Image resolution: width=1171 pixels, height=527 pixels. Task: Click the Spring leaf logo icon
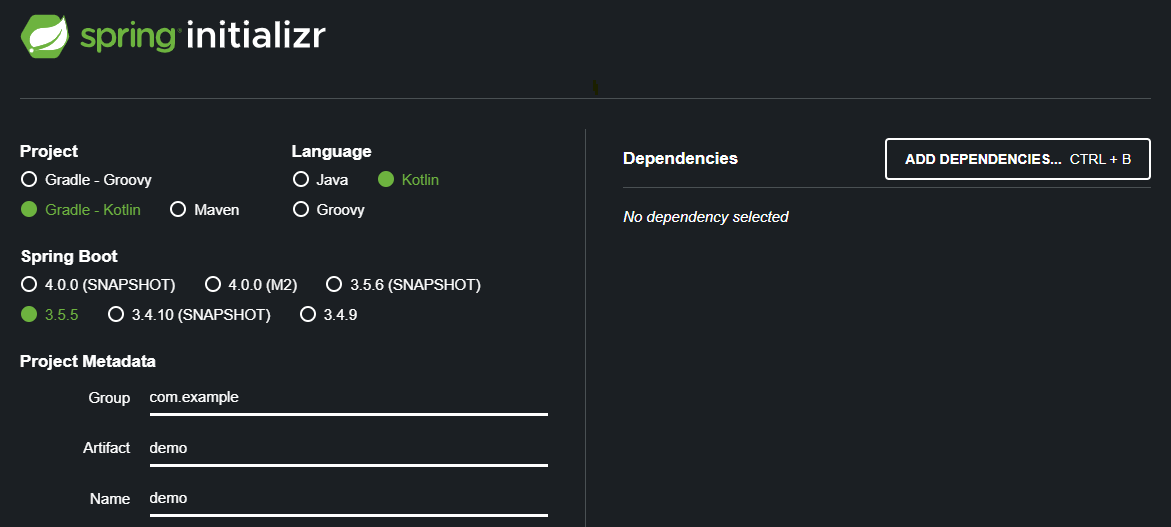45,35
